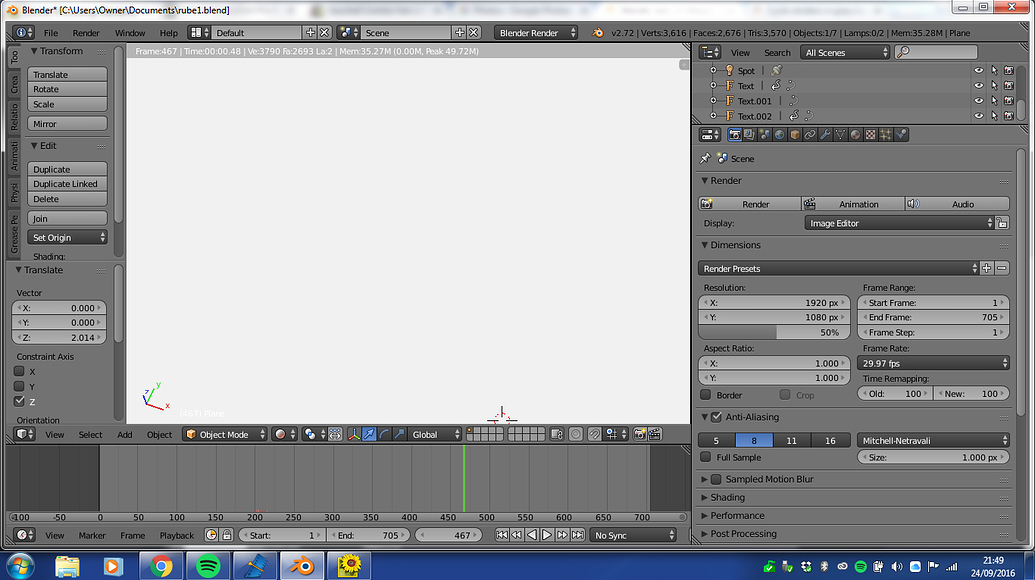Open the Object properties tab (cube icon)
1035x580 pixels.
(795, 135)
